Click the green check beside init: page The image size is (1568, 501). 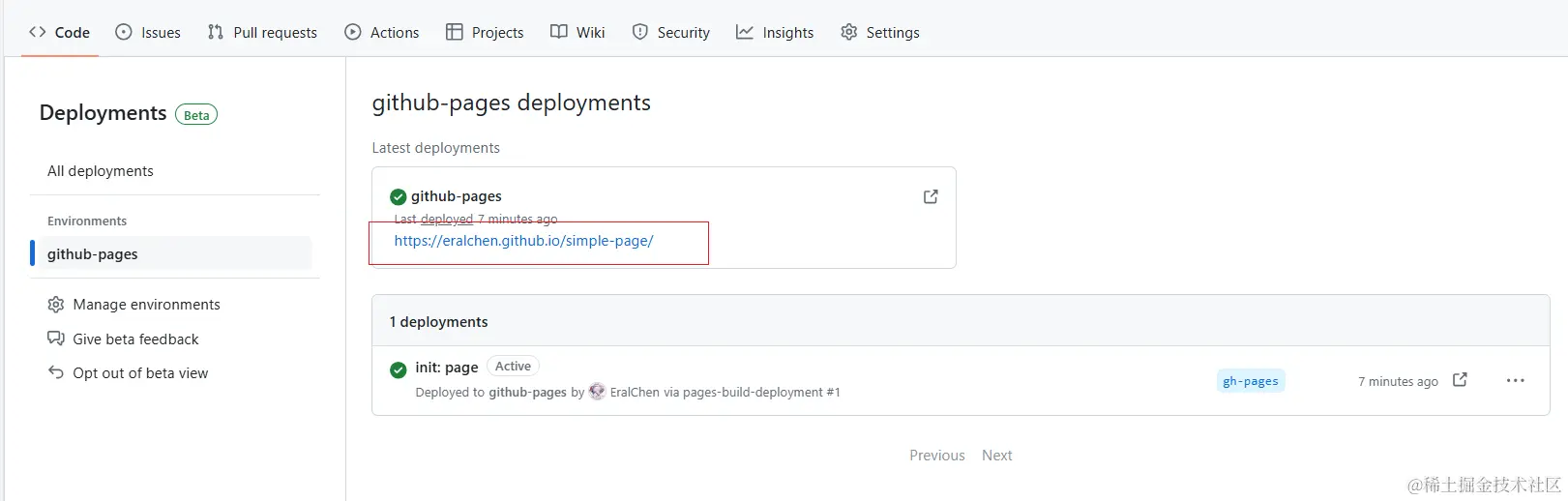click(x=398, y=369)
